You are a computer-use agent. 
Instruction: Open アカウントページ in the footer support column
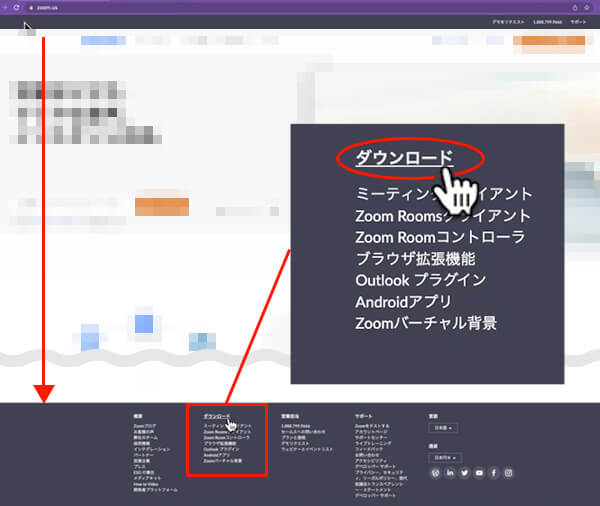pos(371,432)
